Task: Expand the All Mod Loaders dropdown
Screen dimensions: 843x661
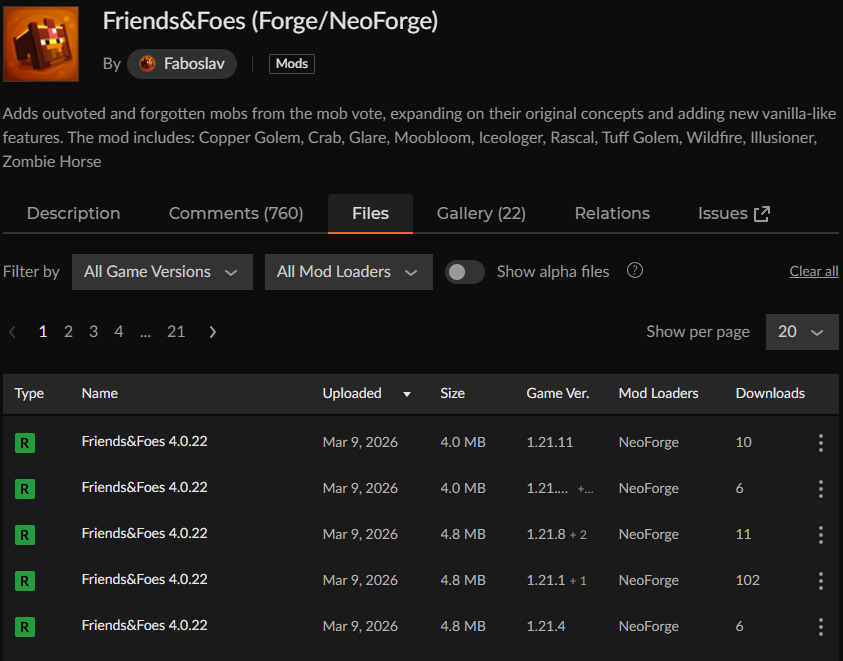Action: point(348,272)
